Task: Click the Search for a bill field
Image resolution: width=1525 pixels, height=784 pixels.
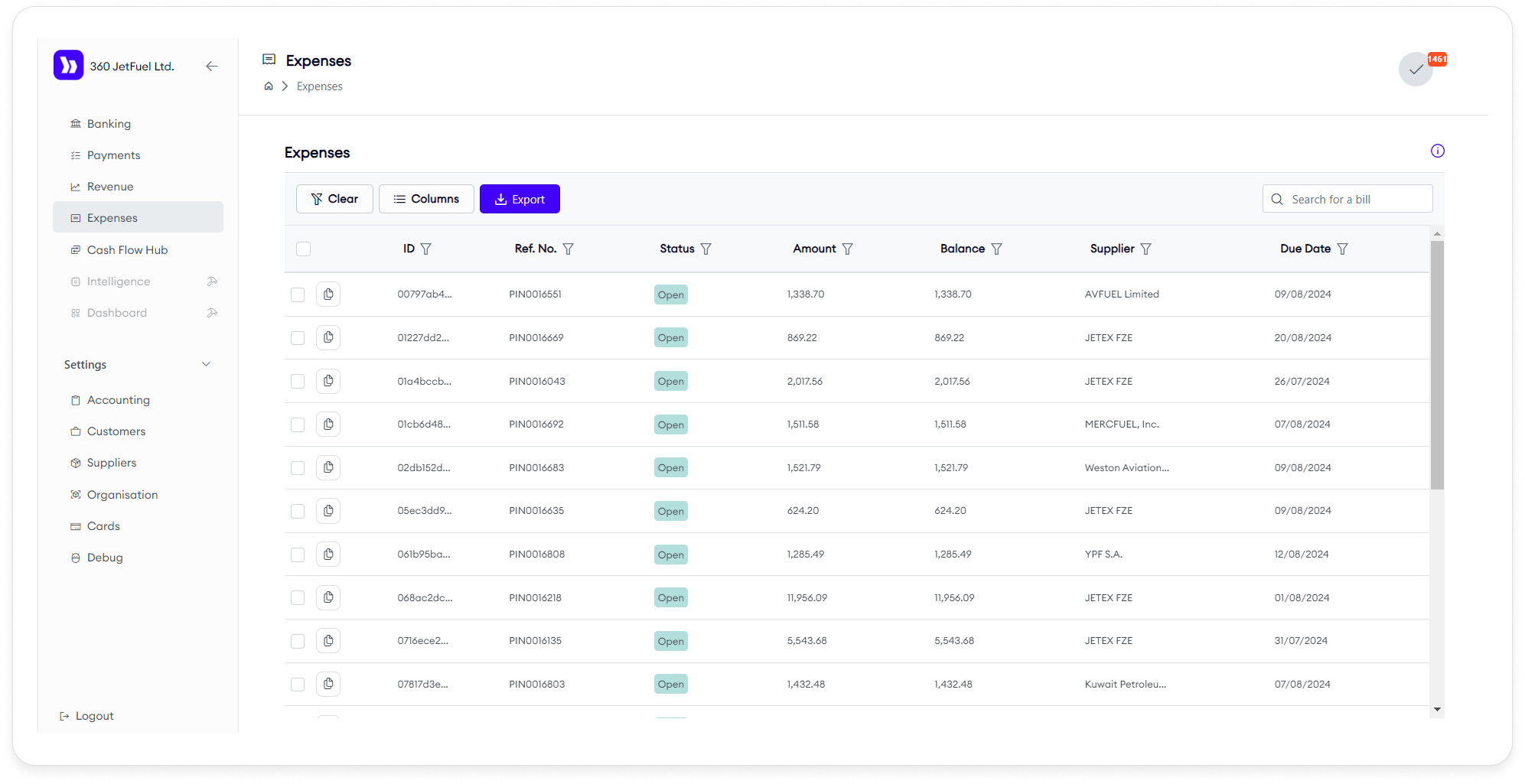Action: (1347, 199)
